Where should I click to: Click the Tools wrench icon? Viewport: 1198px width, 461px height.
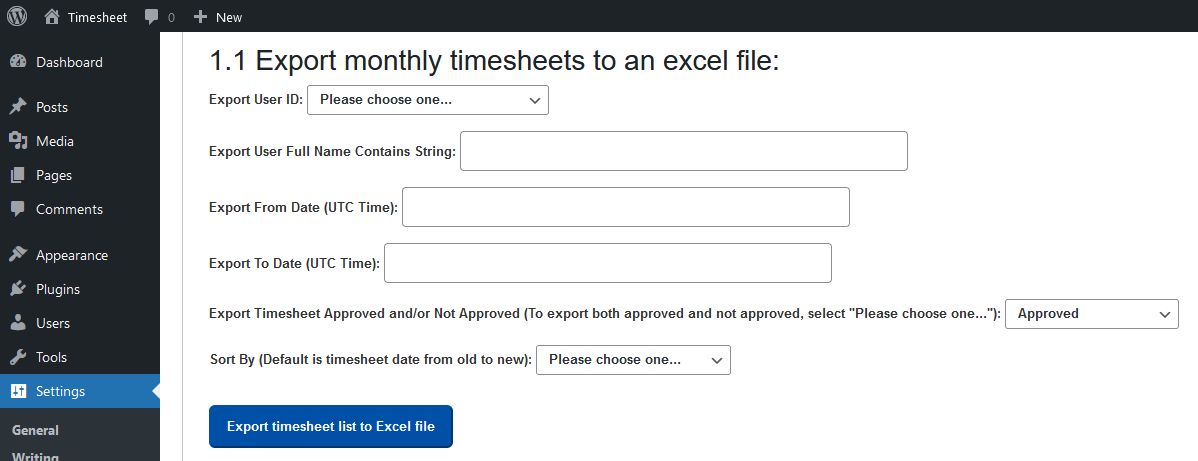(18, 357)
